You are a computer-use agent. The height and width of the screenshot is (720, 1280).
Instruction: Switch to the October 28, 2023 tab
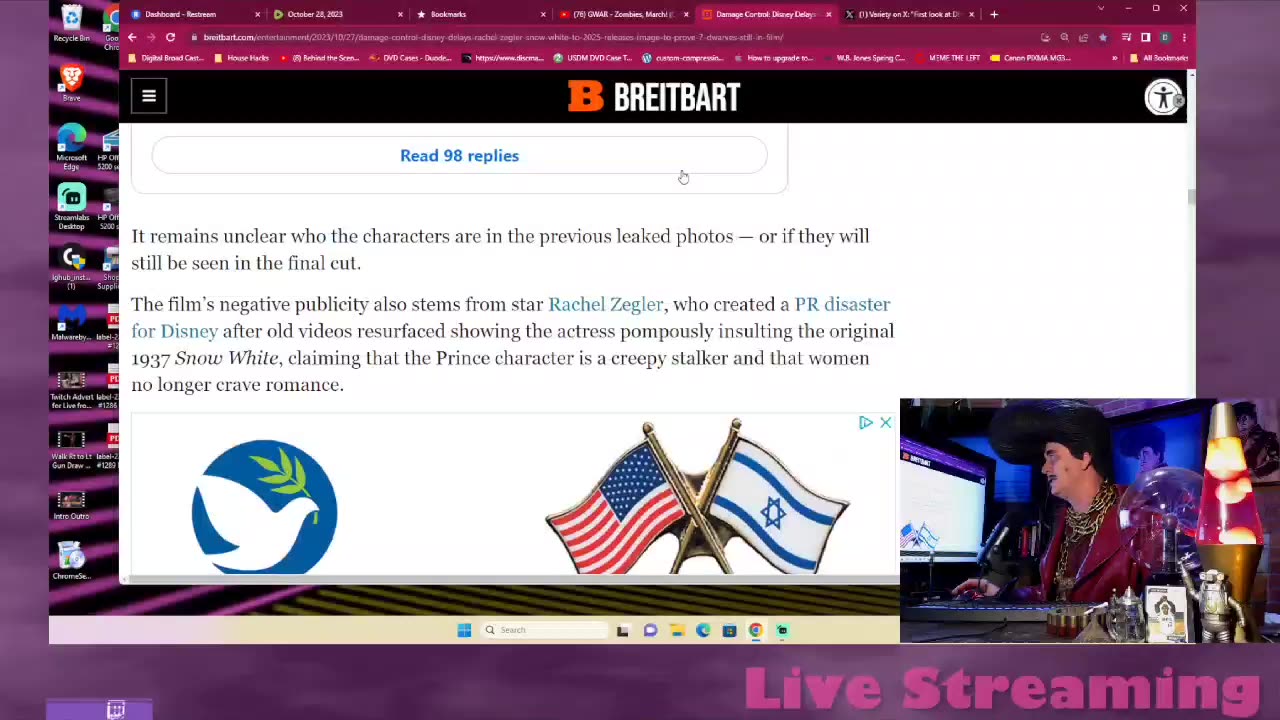(x=314, y=14)
